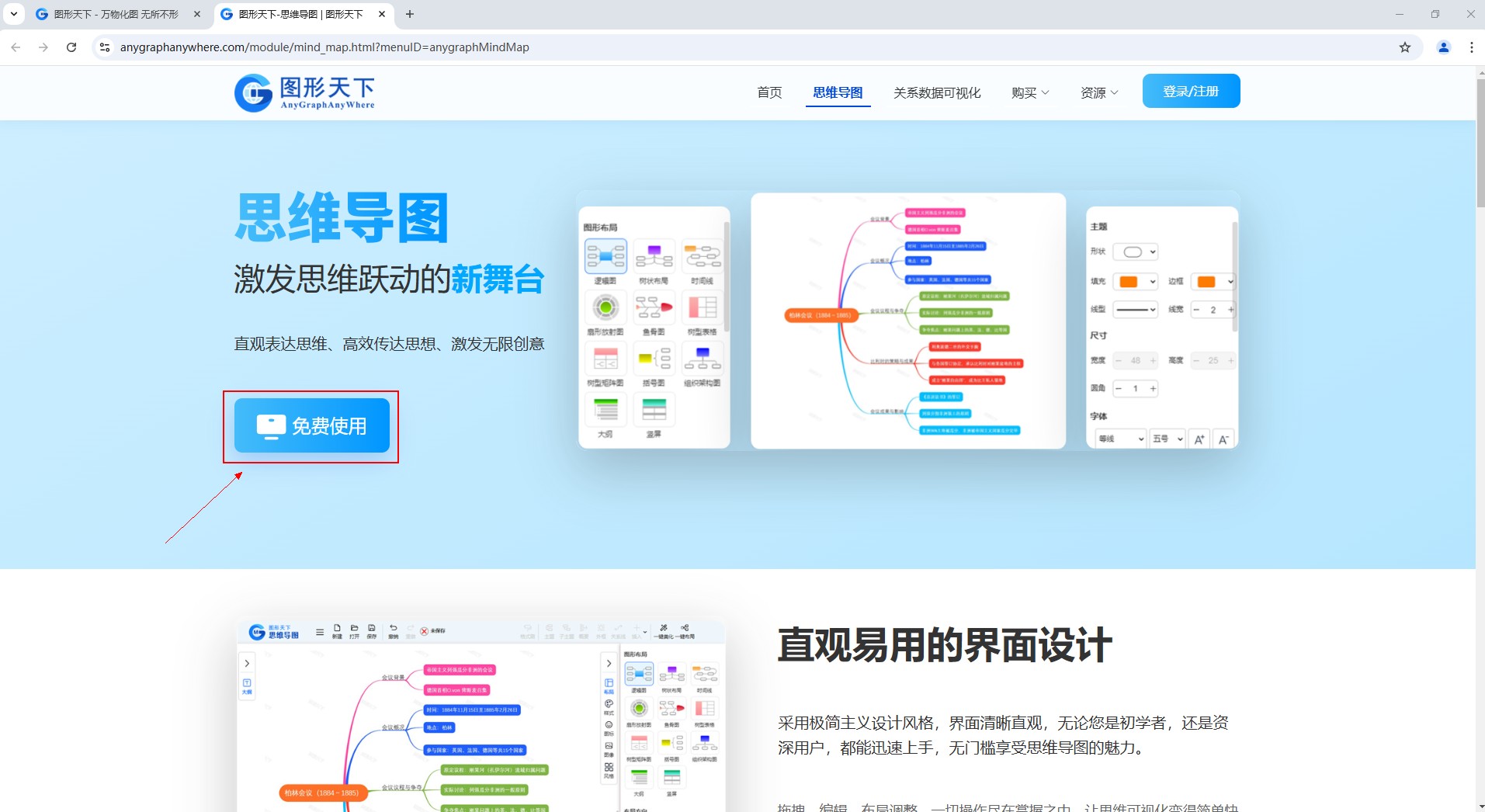1485x812 pixels.
Task: Expand the 购买 dropdown menu
Action: (1029, 93)
